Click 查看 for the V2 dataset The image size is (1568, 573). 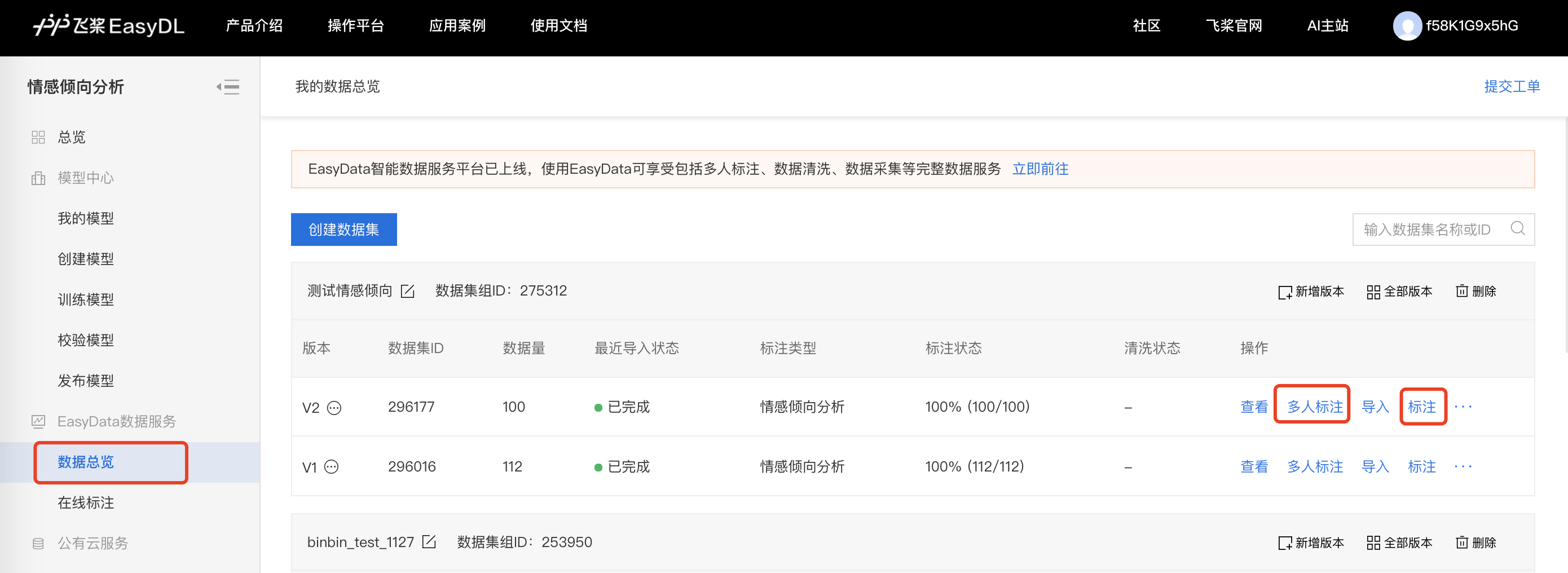(x=1254, y=407)
